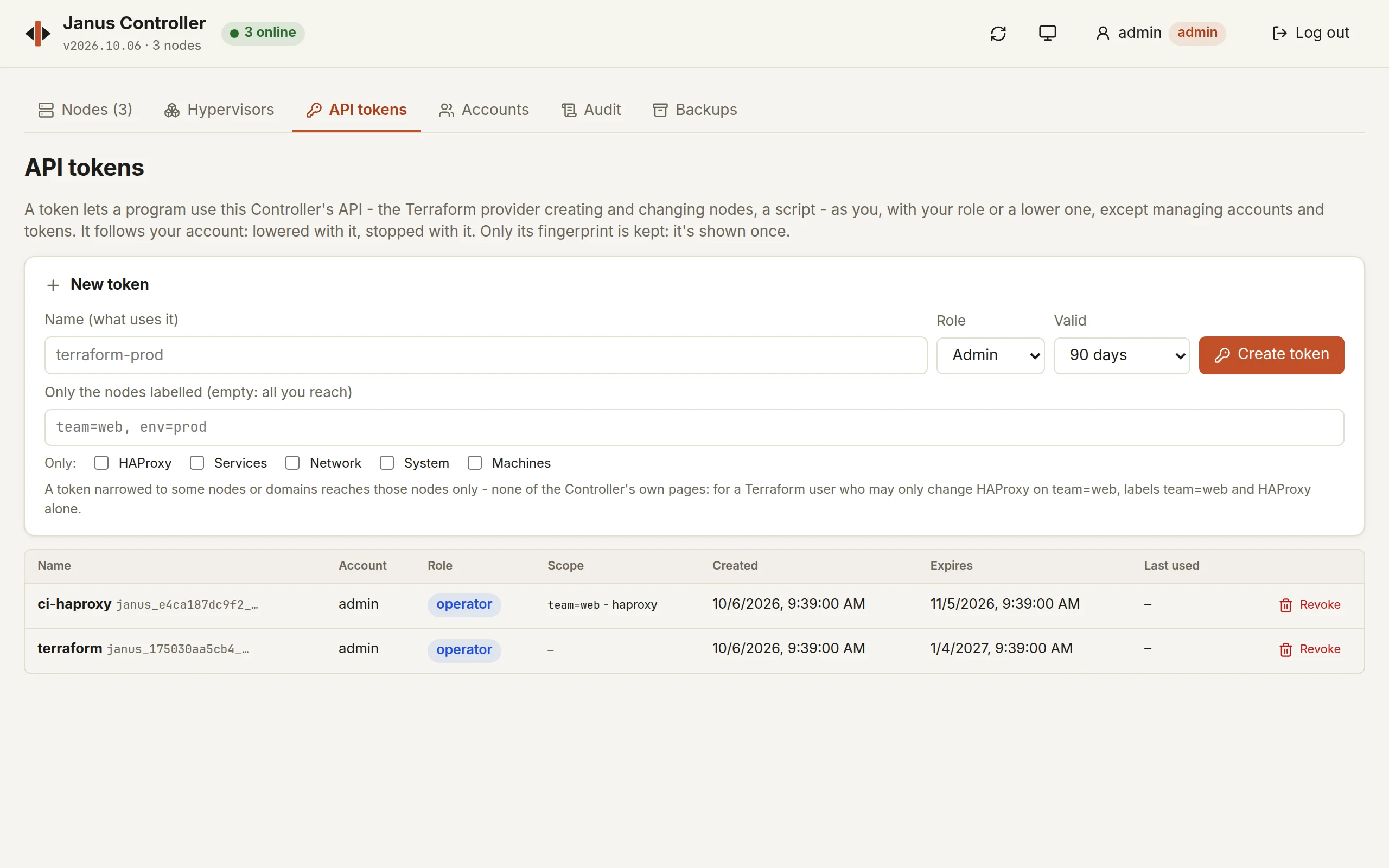Click the terraform token name

coord(69,648)
